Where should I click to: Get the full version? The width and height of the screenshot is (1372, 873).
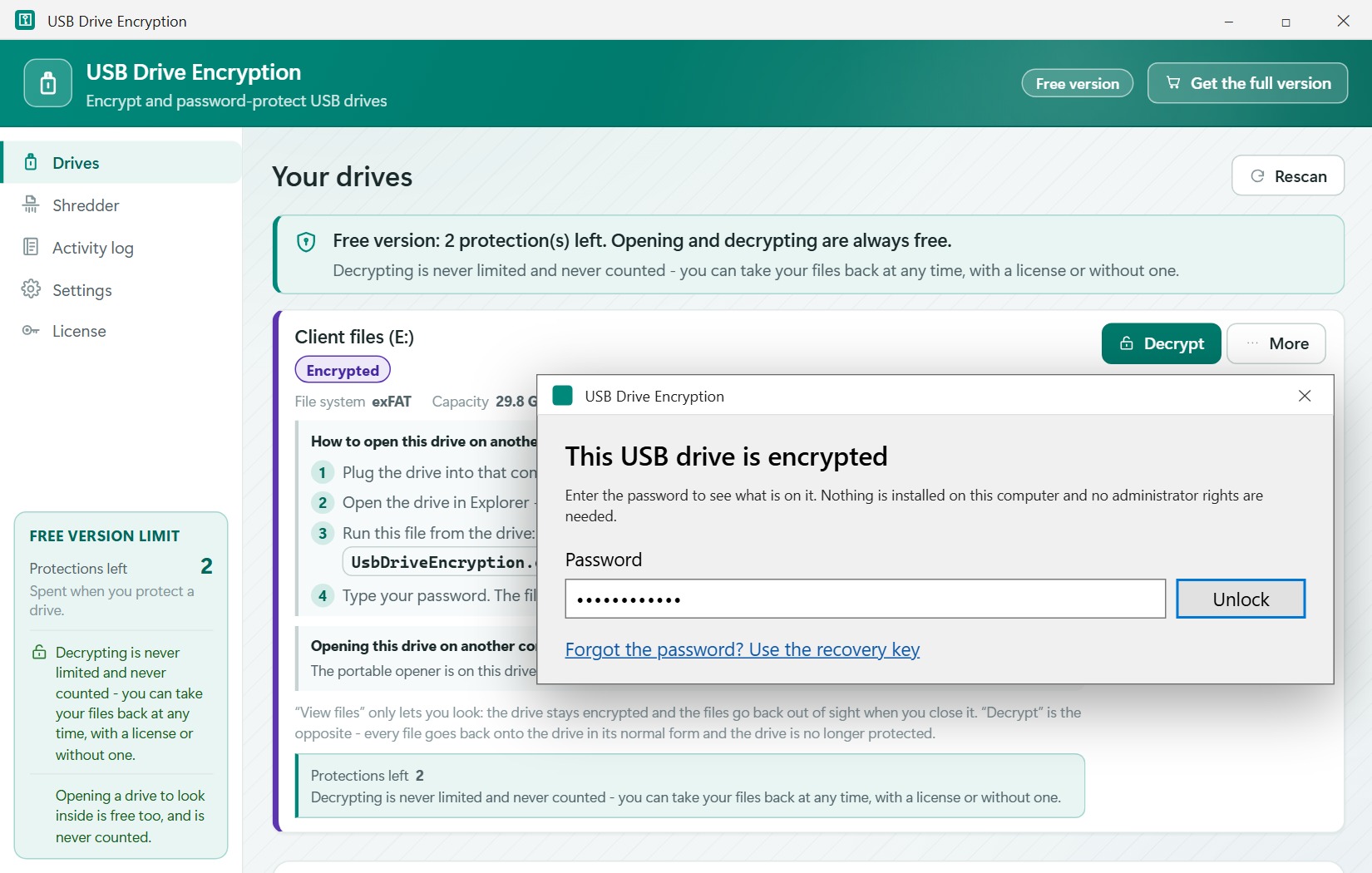[x=1247, y=83]
